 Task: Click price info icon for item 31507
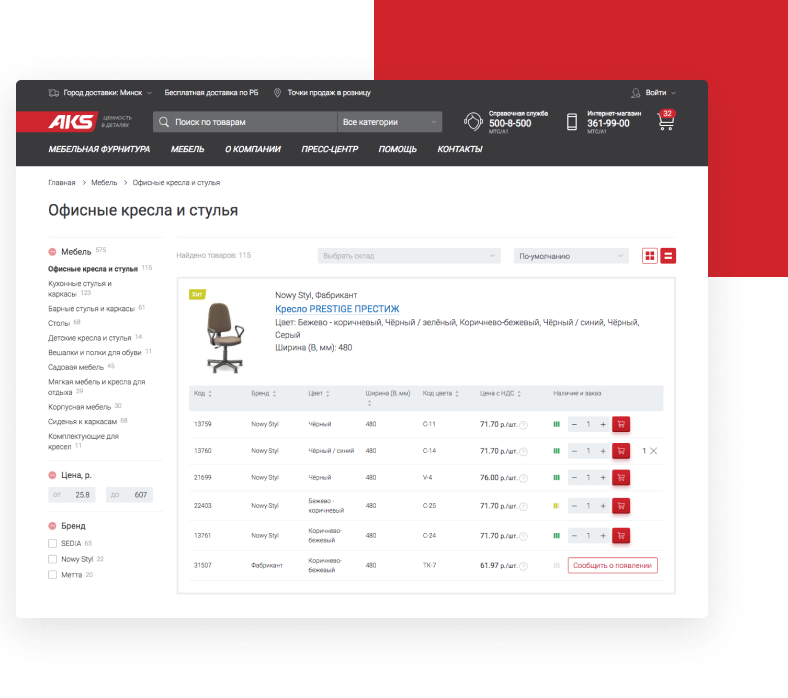coord(523,566)
